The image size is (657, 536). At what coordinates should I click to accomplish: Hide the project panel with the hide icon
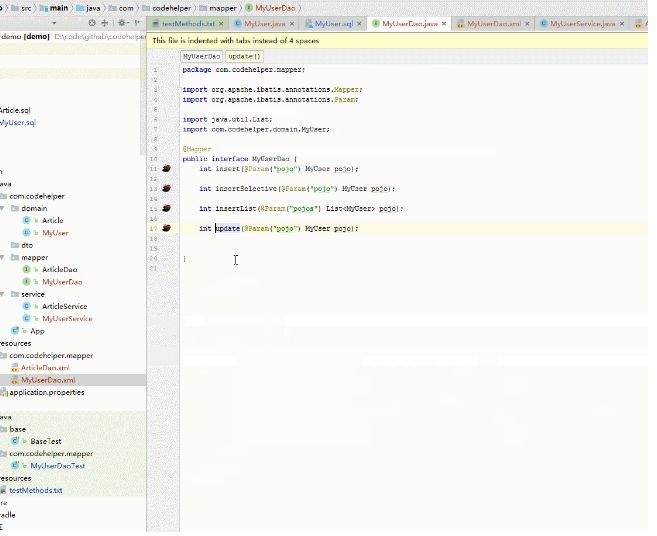coord(137,22)
